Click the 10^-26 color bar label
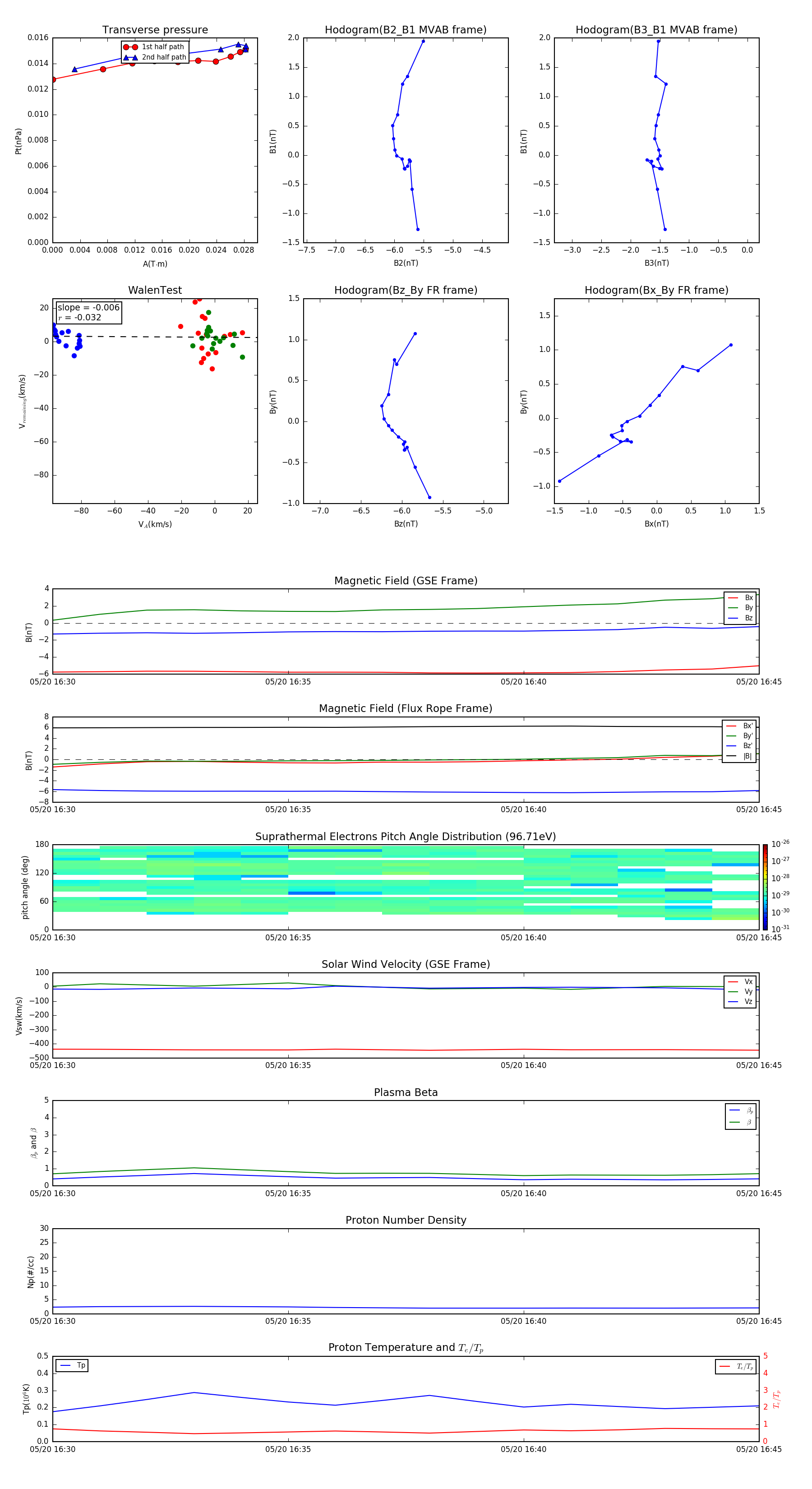The height and width of the screenshot is (1489, 812). (x=780, y=844)
